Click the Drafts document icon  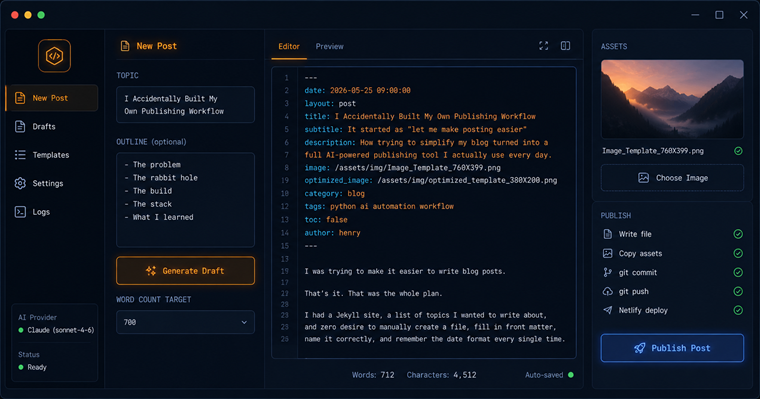point(20,127)
